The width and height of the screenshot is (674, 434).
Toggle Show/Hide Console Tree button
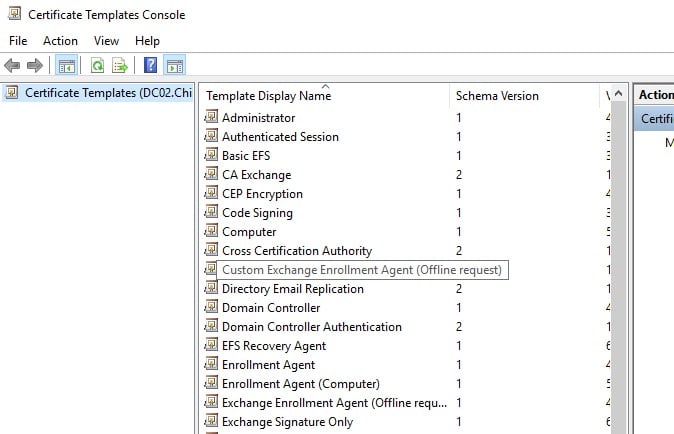click(x=67, y=66)
